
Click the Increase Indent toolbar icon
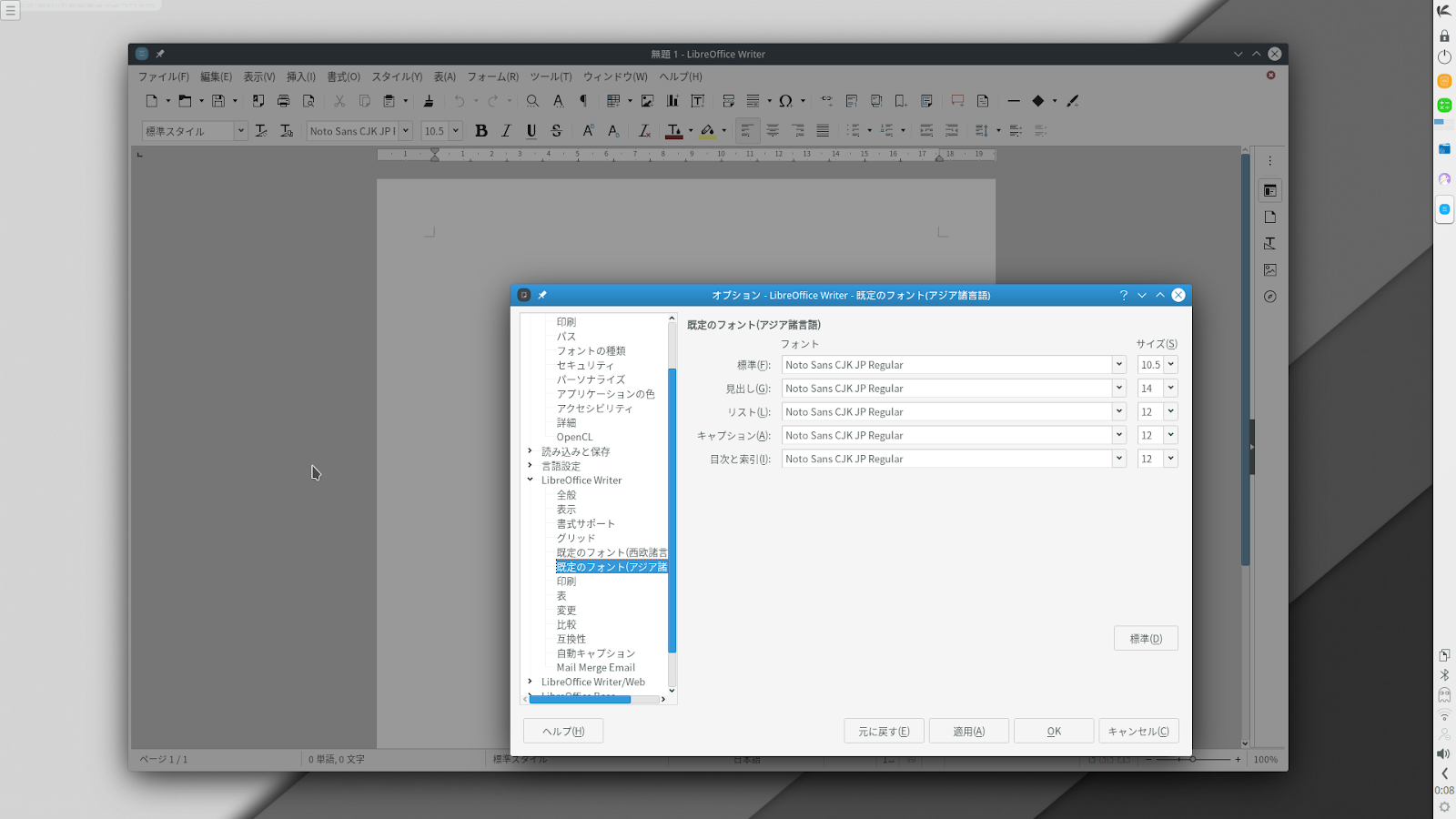(926, 131)
